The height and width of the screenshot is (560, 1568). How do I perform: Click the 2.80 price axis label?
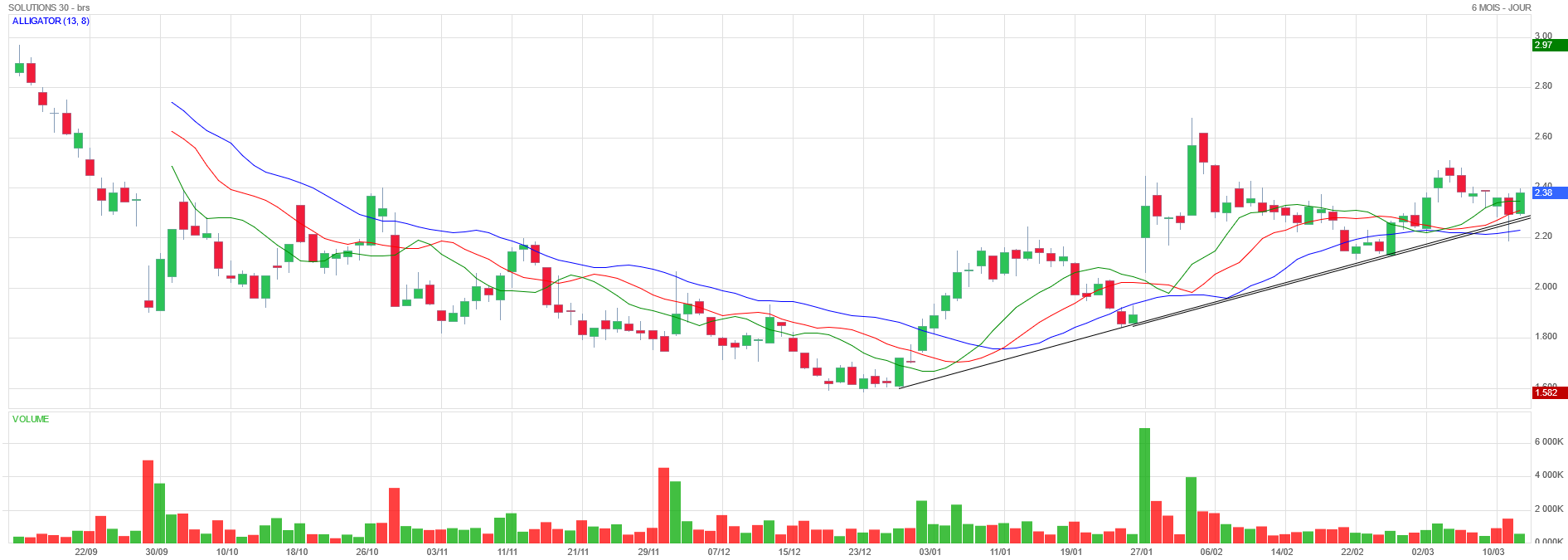point(1543,85)
